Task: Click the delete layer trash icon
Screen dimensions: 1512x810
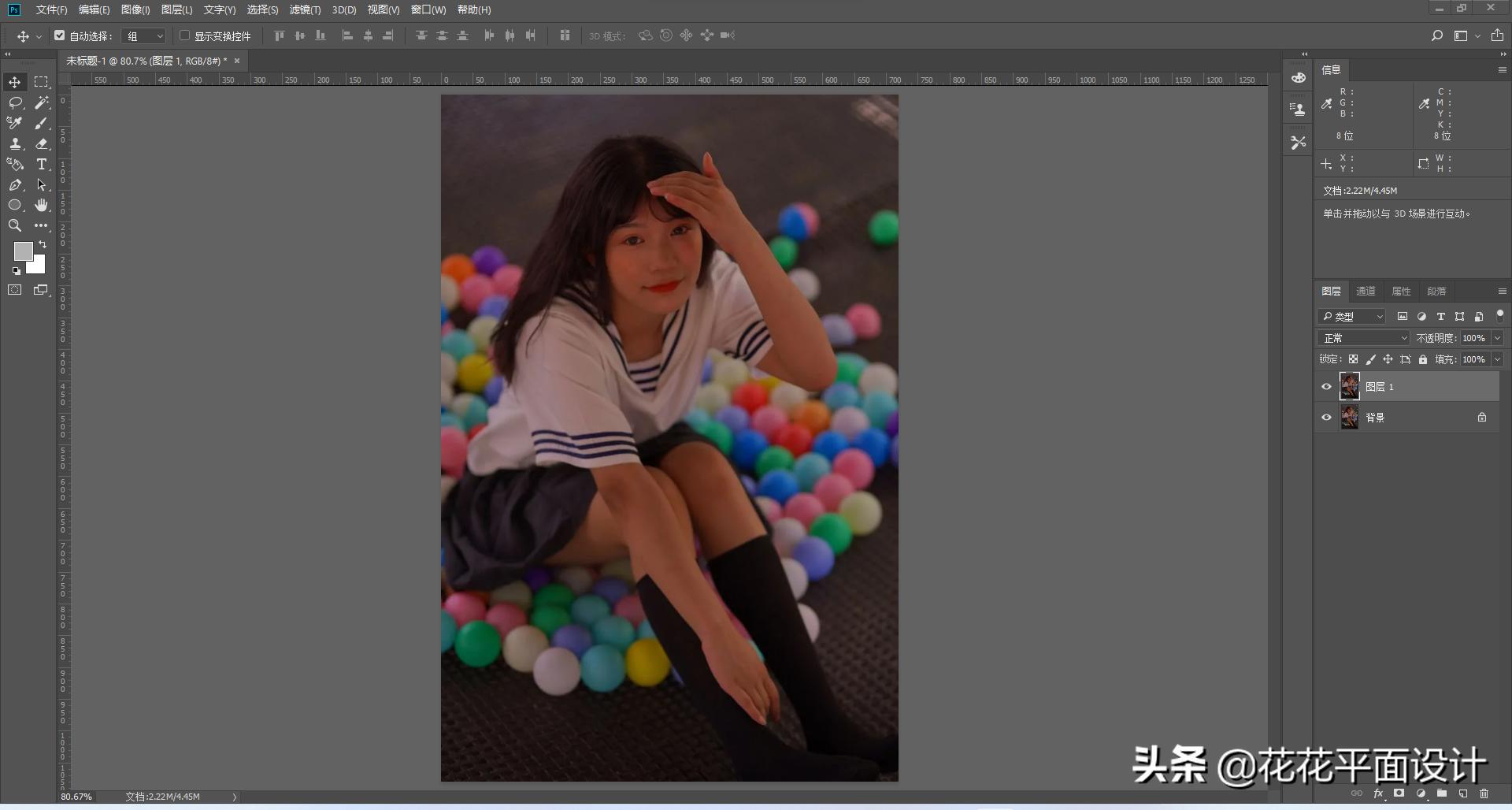Action: tap(1484, 793)
